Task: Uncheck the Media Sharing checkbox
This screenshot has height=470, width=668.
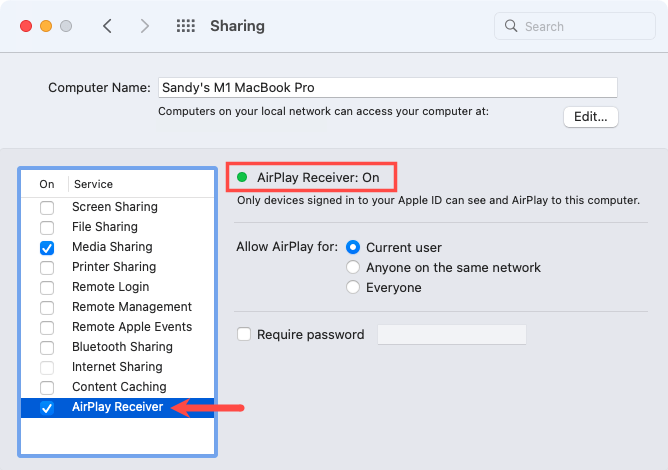Action: [x=47, y=248]
